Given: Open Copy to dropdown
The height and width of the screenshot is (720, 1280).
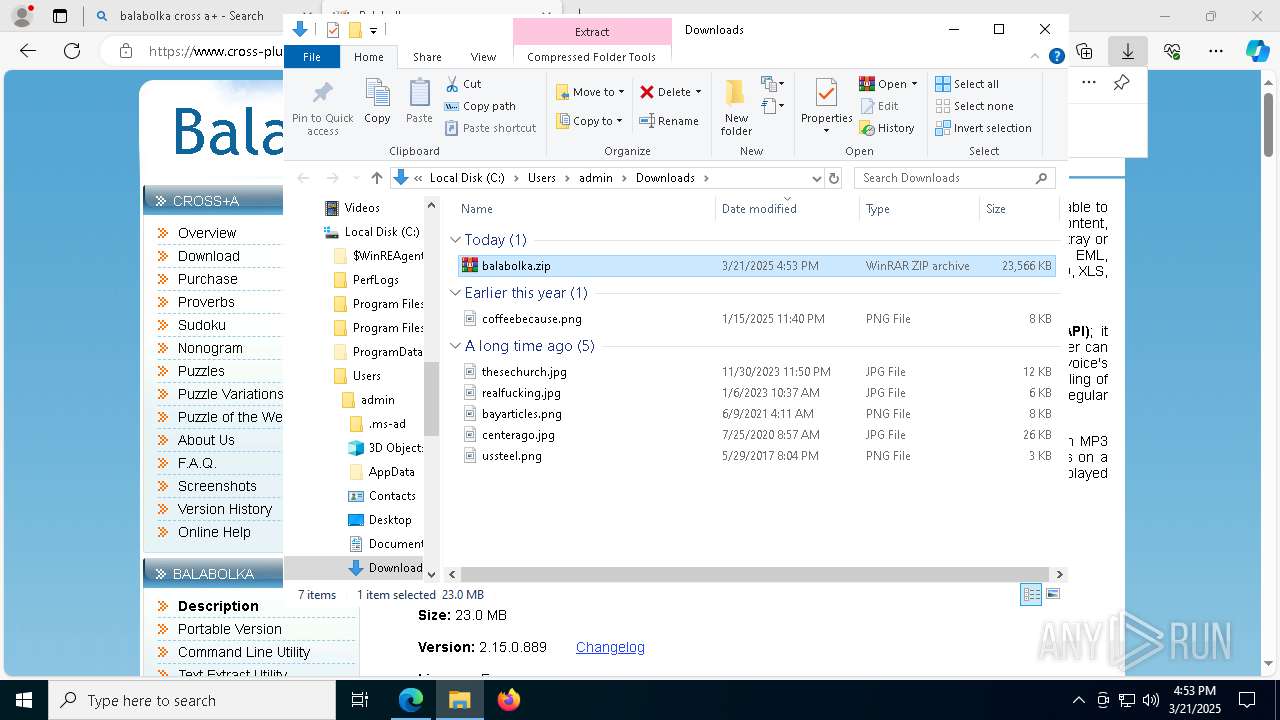Looking at the screenshot, I should coord(590,121).
